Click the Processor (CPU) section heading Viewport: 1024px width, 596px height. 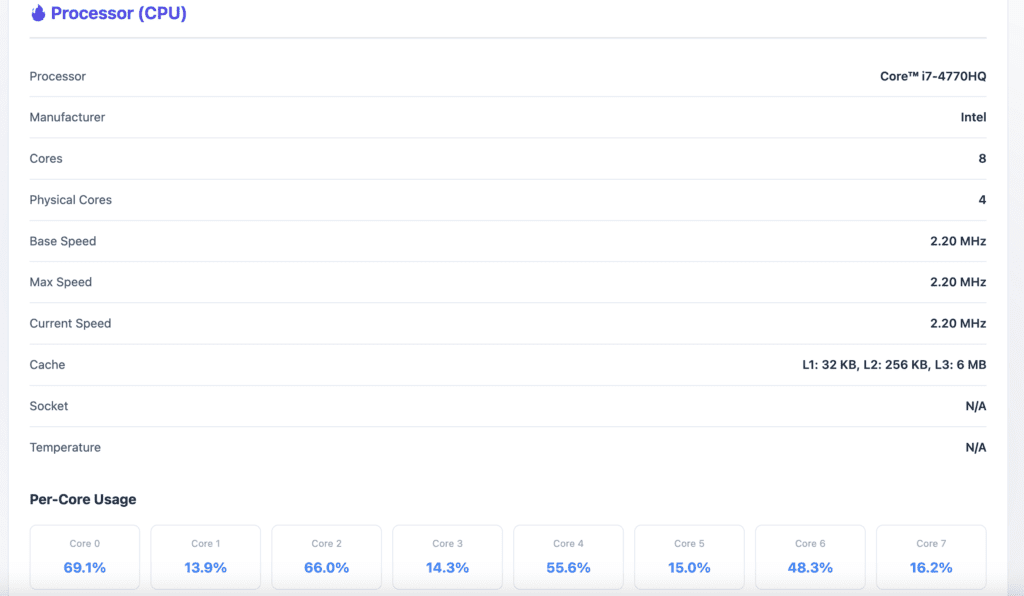click(118, 14)
